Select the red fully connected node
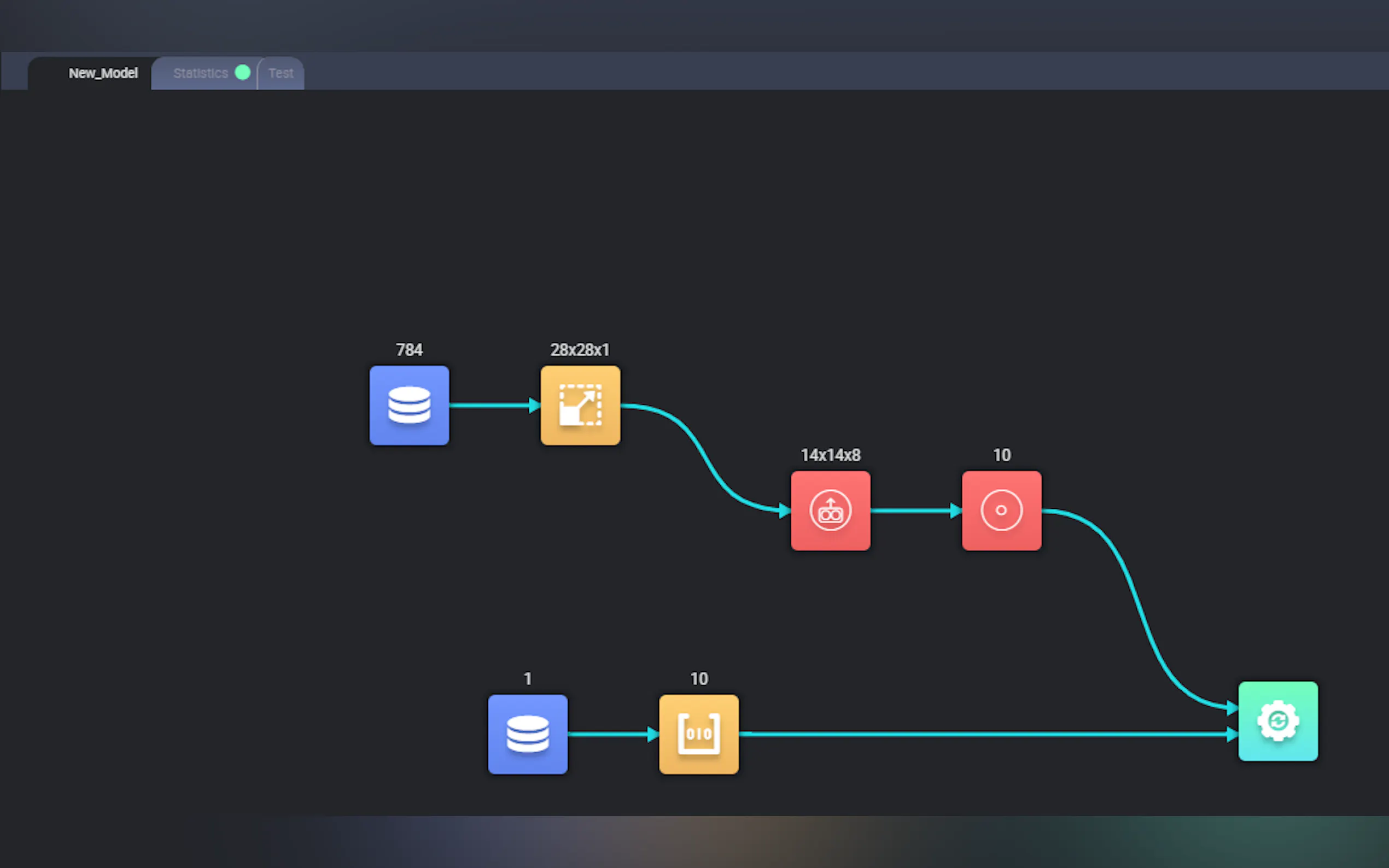The height and width of the screenshot is (868, 1389). (x=1001, y=511)
